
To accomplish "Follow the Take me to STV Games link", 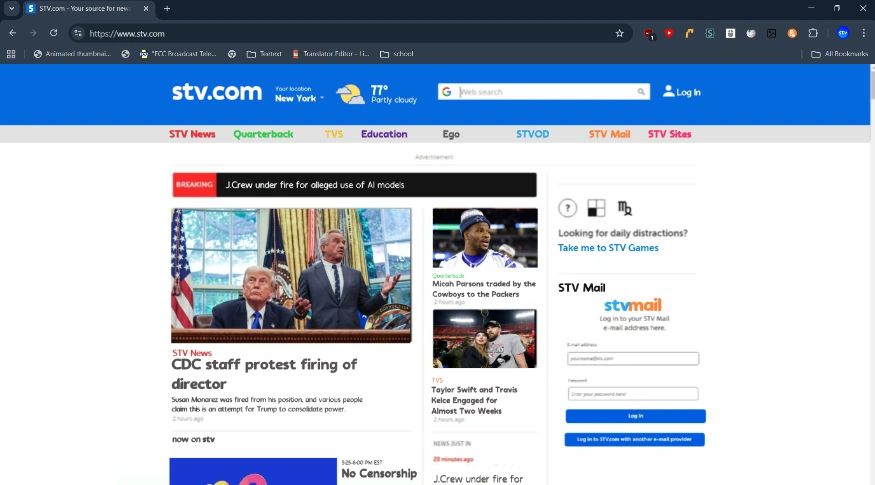I will pos(608,248).
